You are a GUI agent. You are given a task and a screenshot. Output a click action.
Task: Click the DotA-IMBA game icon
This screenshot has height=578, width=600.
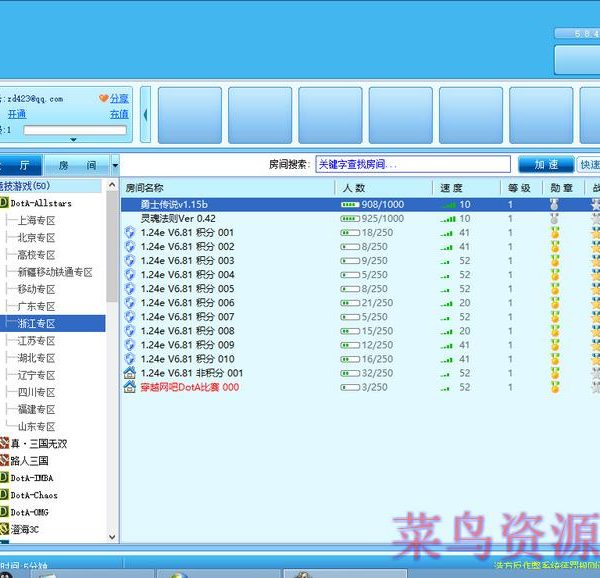5,478
